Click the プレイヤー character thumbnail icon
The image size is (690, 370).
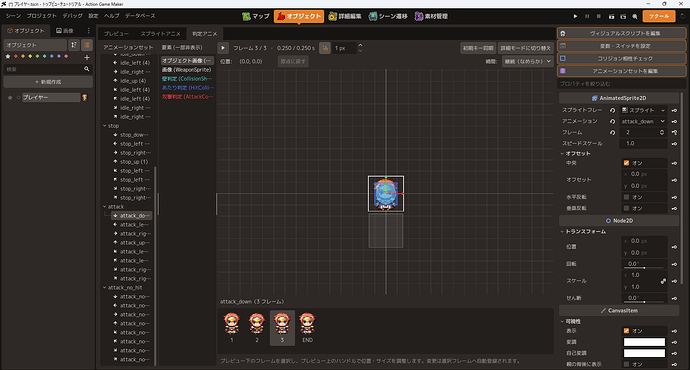point(84,97)
